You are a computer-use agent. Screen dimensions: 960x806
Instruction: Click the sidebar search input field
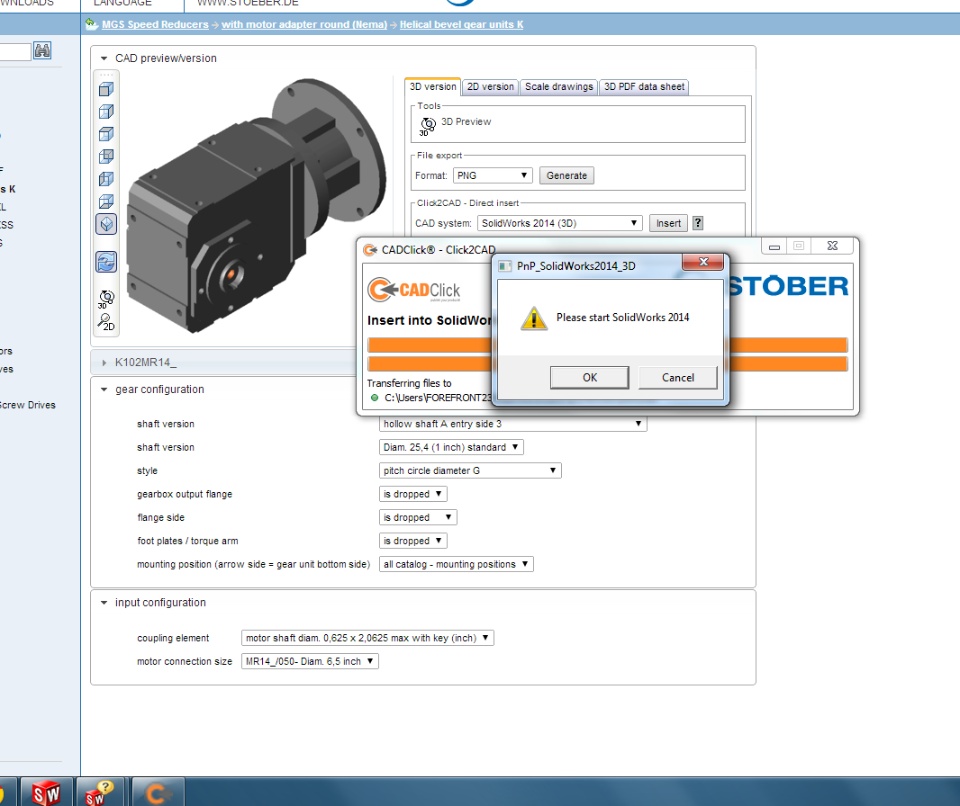15,51
